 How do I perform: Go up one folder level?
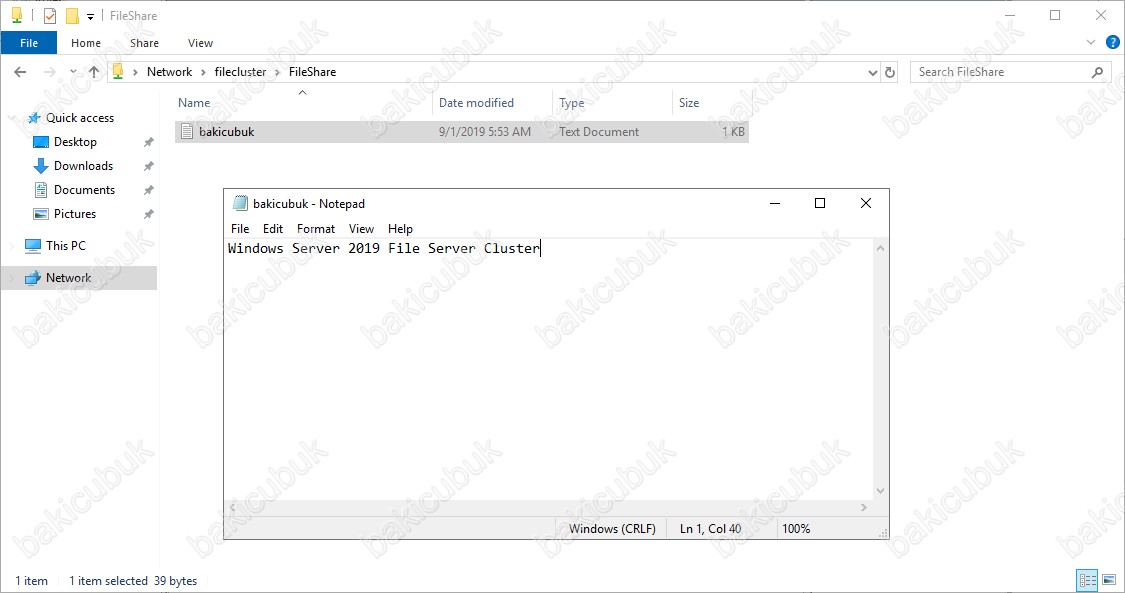94,72
